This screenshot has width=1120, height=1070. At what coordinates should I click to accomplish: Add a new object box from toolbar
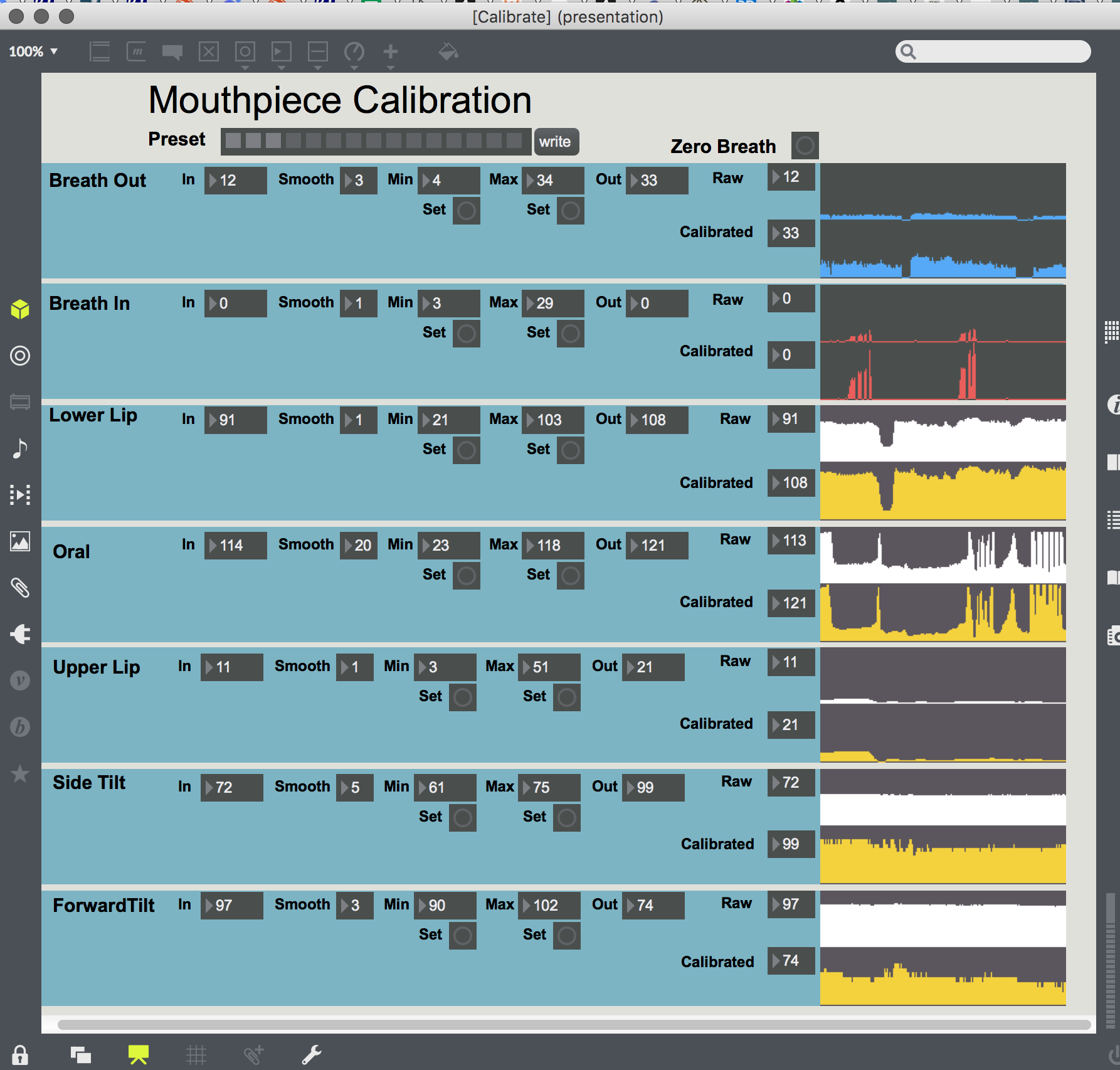coord(100,51)
